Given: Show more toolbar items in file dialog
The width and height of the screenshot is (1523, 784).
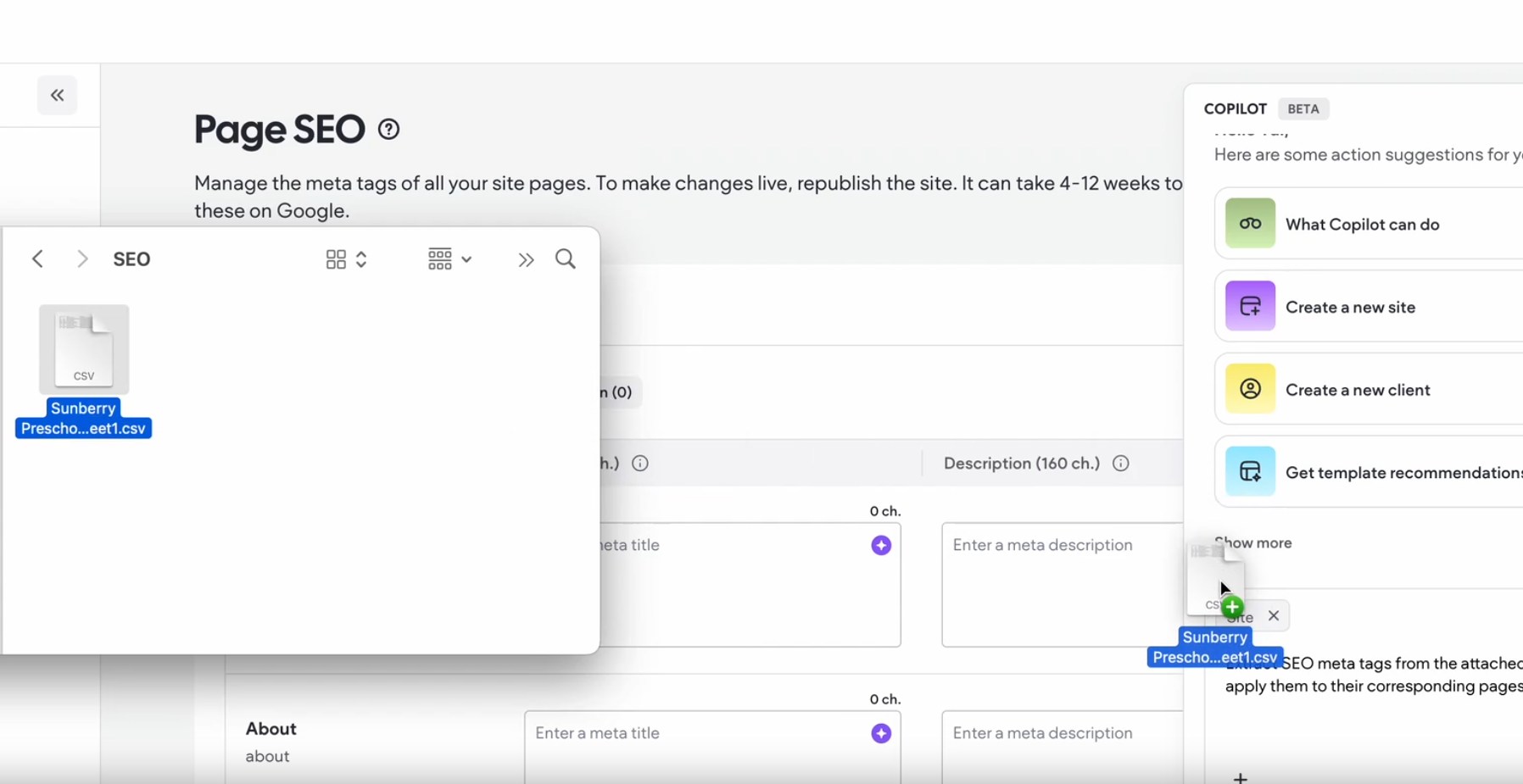Looking at the screenshot, I should [x=526, y=259].
